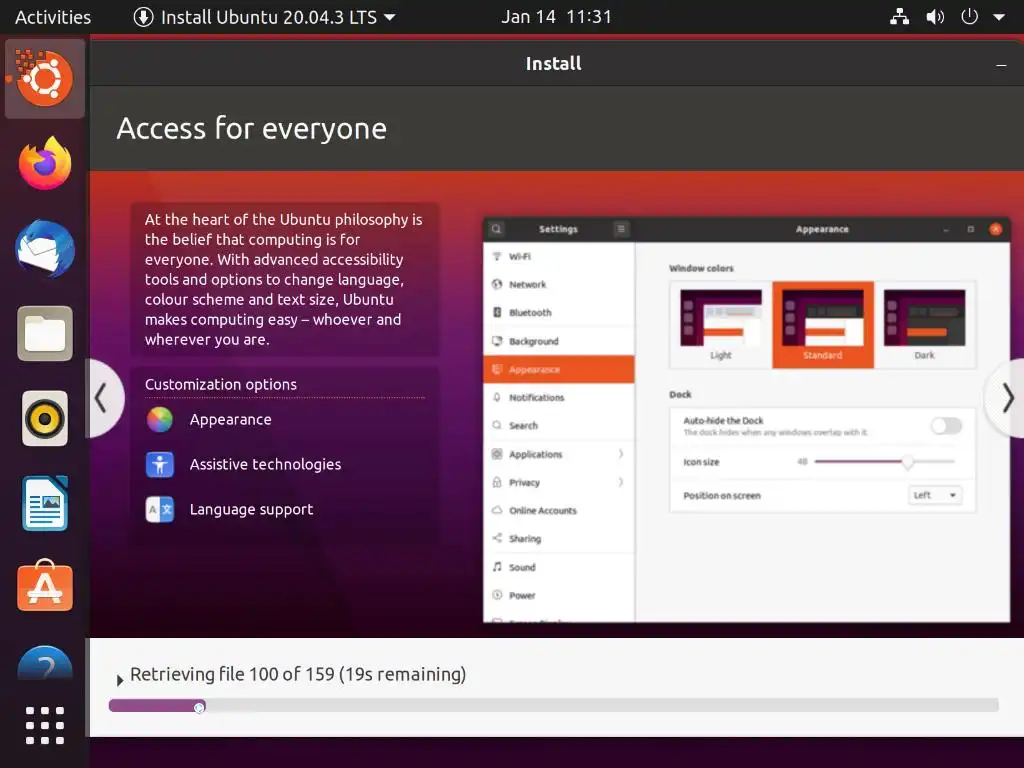Screen dimensions: 1024x768
Task: Click the Customization options heading
Action: coord(221,384)
